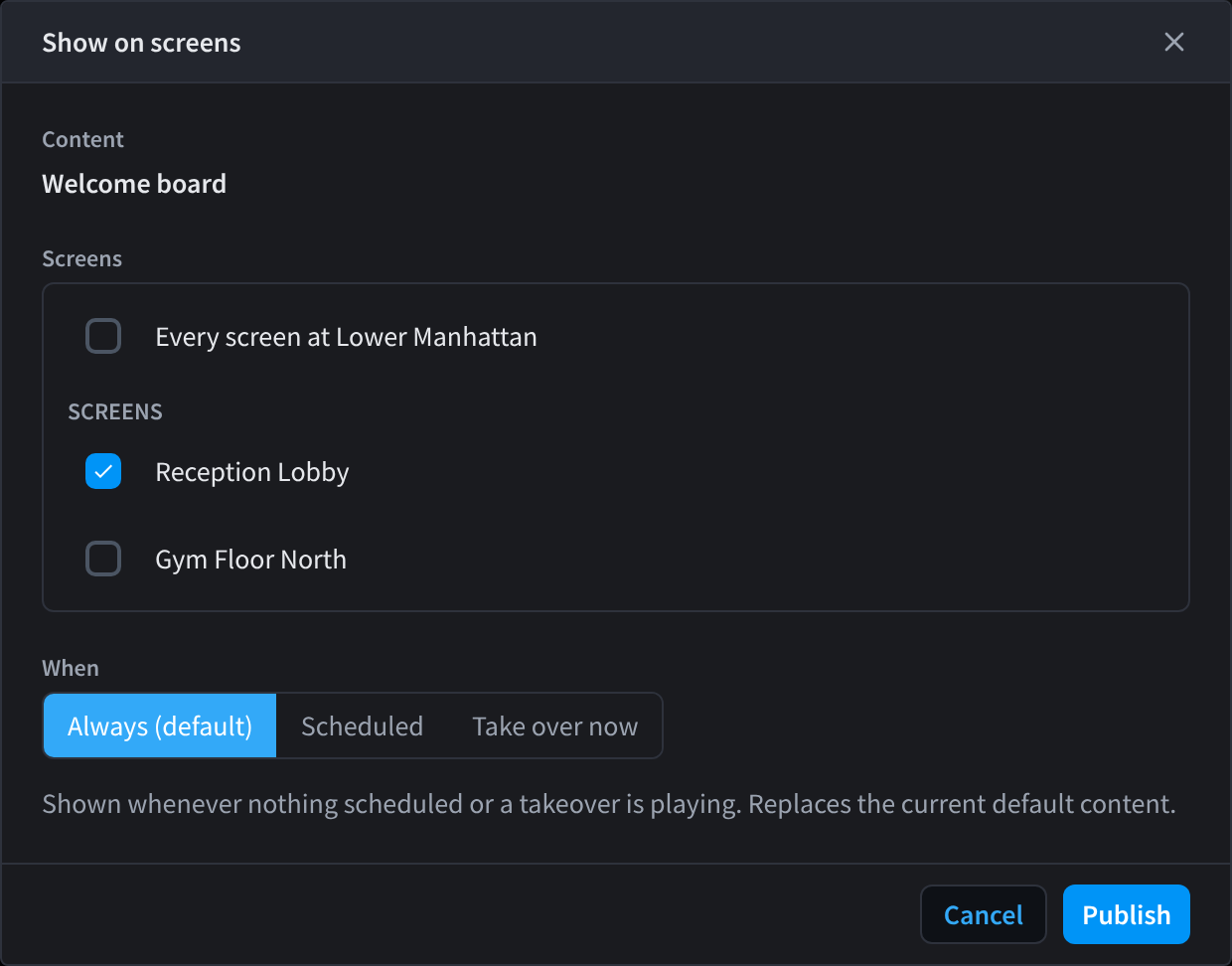Click the SCREENS group header

click(x=115, y=411)
